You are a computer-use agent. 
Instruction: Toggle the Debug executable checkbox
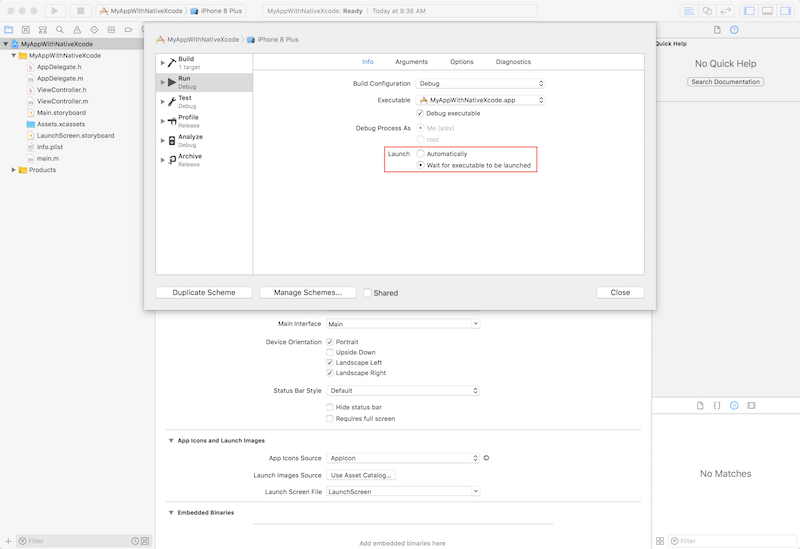coord(420,113)
